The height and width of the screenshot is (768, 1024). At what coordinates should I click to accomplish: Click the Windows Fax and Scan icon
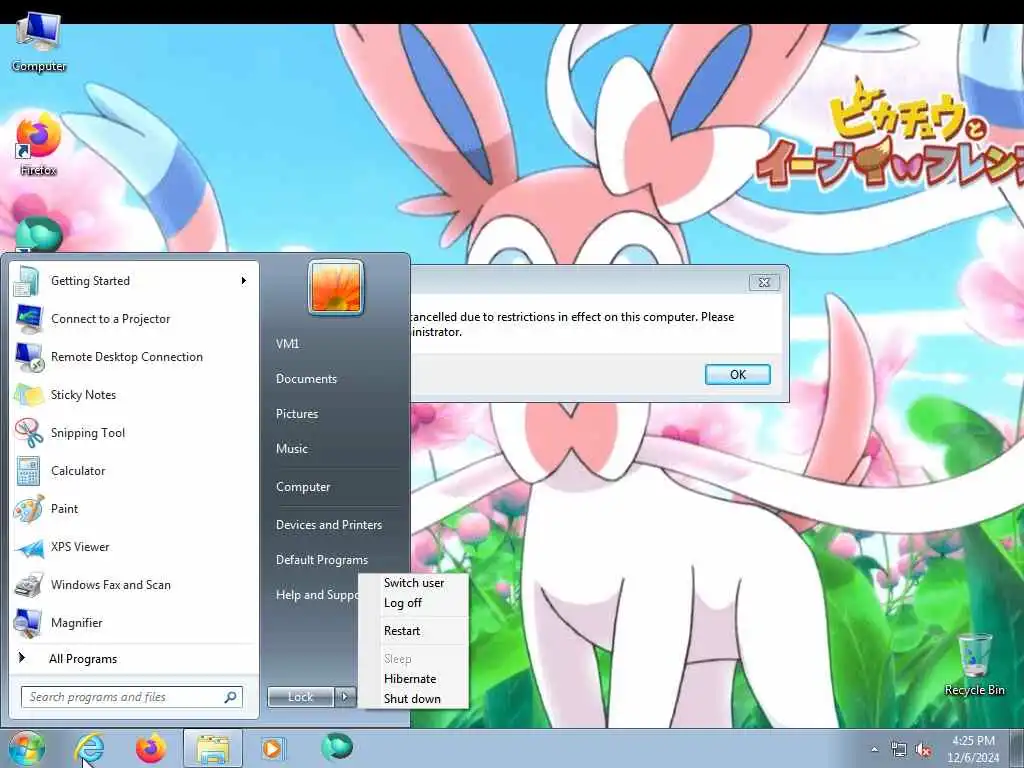[x=29, y=585]
